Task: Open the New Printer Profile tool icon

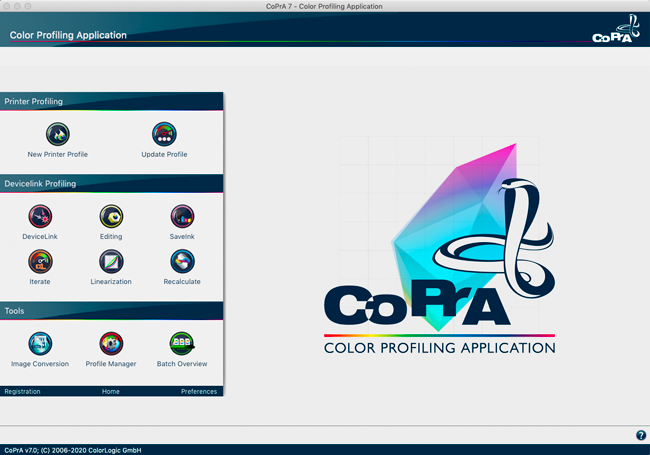Action: (58, 134)
